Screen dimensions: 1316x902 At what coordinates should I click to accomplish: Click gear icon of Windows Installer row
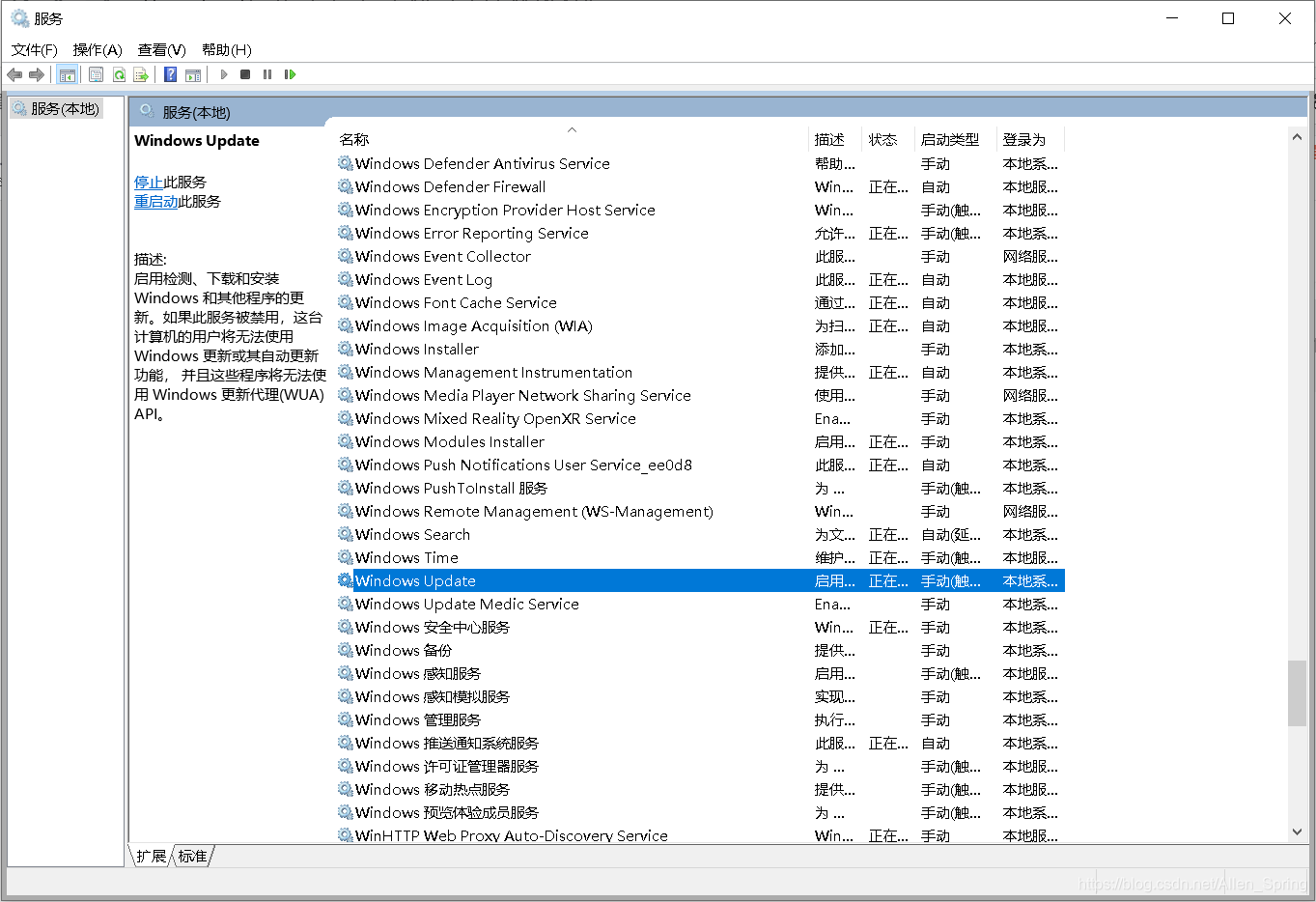point(345,349)
